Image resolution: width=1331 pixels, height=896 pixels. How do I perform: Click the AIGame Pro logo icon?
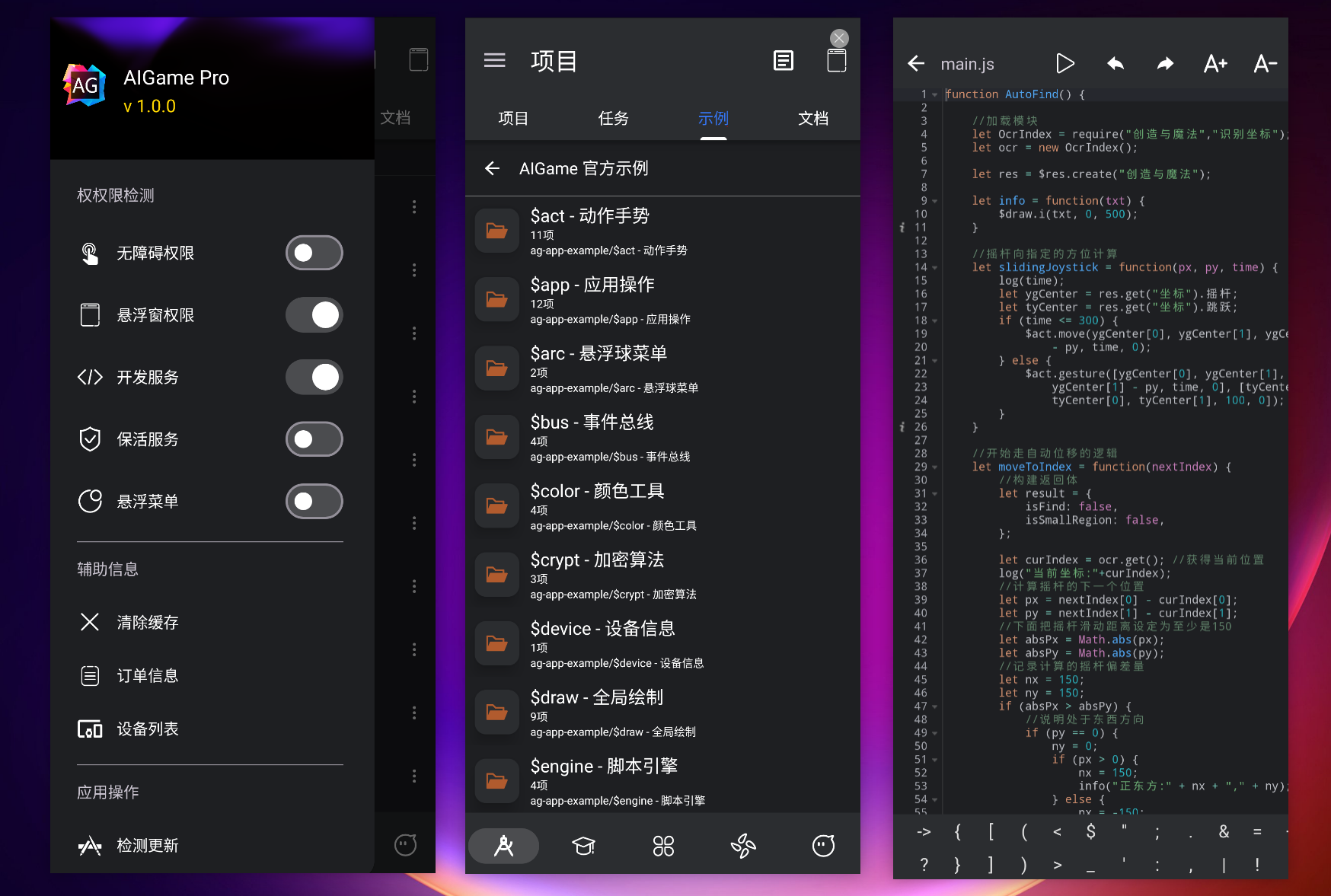[85, 85]
